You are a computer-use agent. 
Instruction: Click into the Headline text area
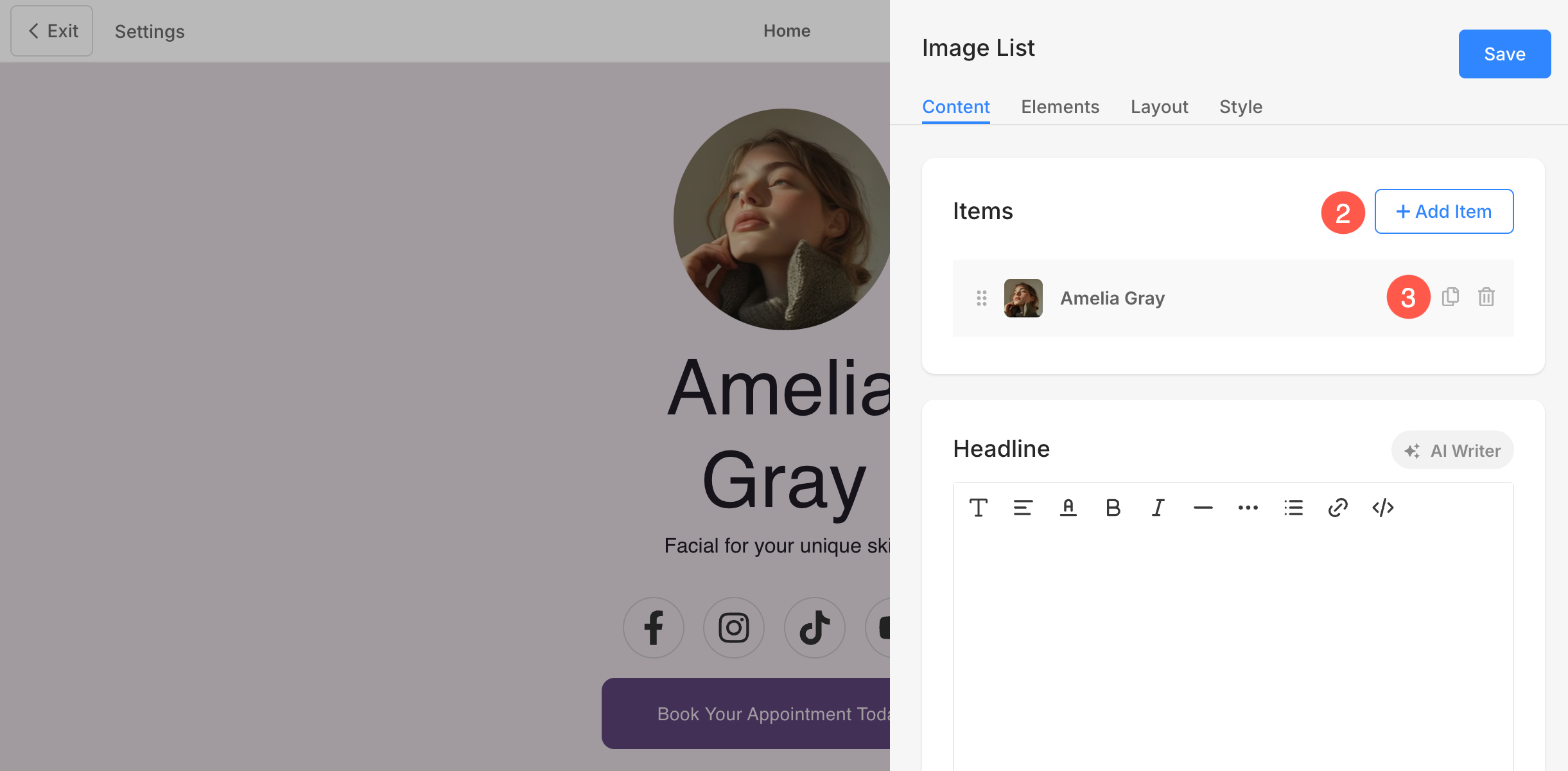[1233, 649]
